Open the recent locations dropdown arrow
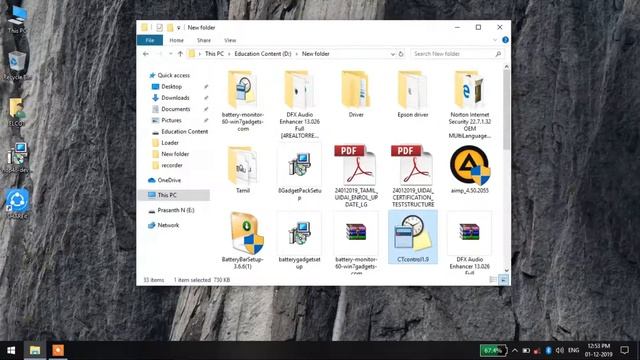Viewport: 640px width, 360px height. [x=171, y=54]
